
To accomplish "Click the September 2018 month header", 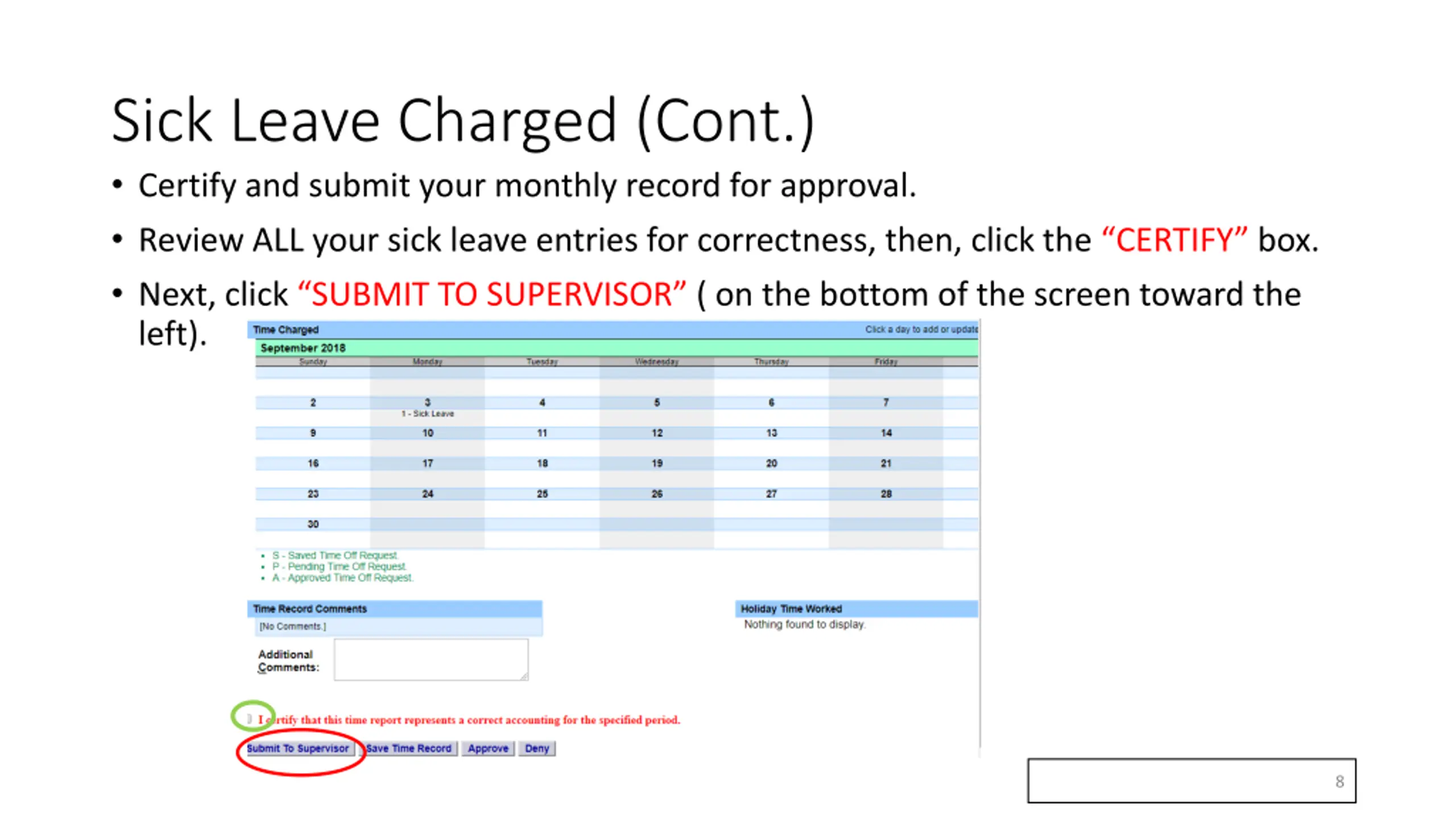I will pyautogui.click(x=617, y=348).
